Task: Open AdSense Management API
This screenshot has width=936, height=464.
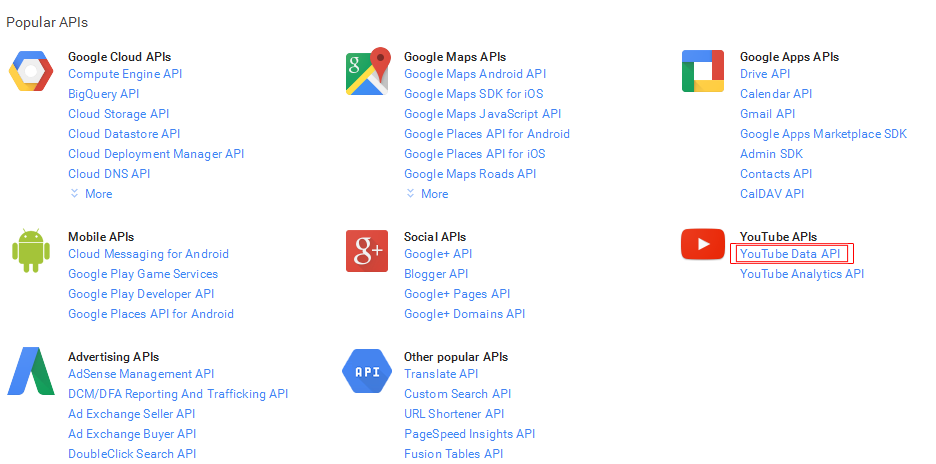Action: [x=141, y=374]
